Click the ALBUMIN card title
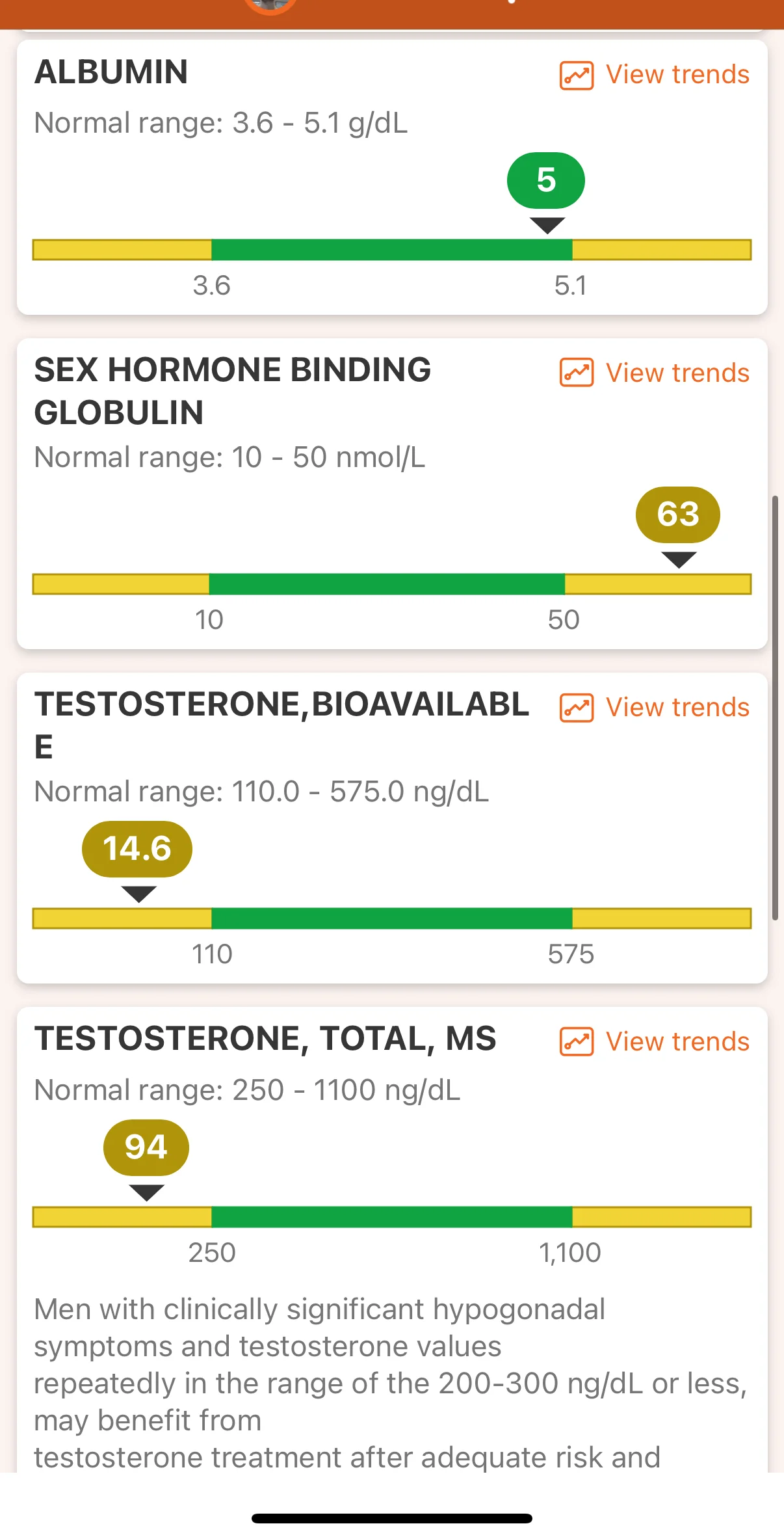This screenshot has width=784, height=1539. pyautogui.click(x=111, y=72)
